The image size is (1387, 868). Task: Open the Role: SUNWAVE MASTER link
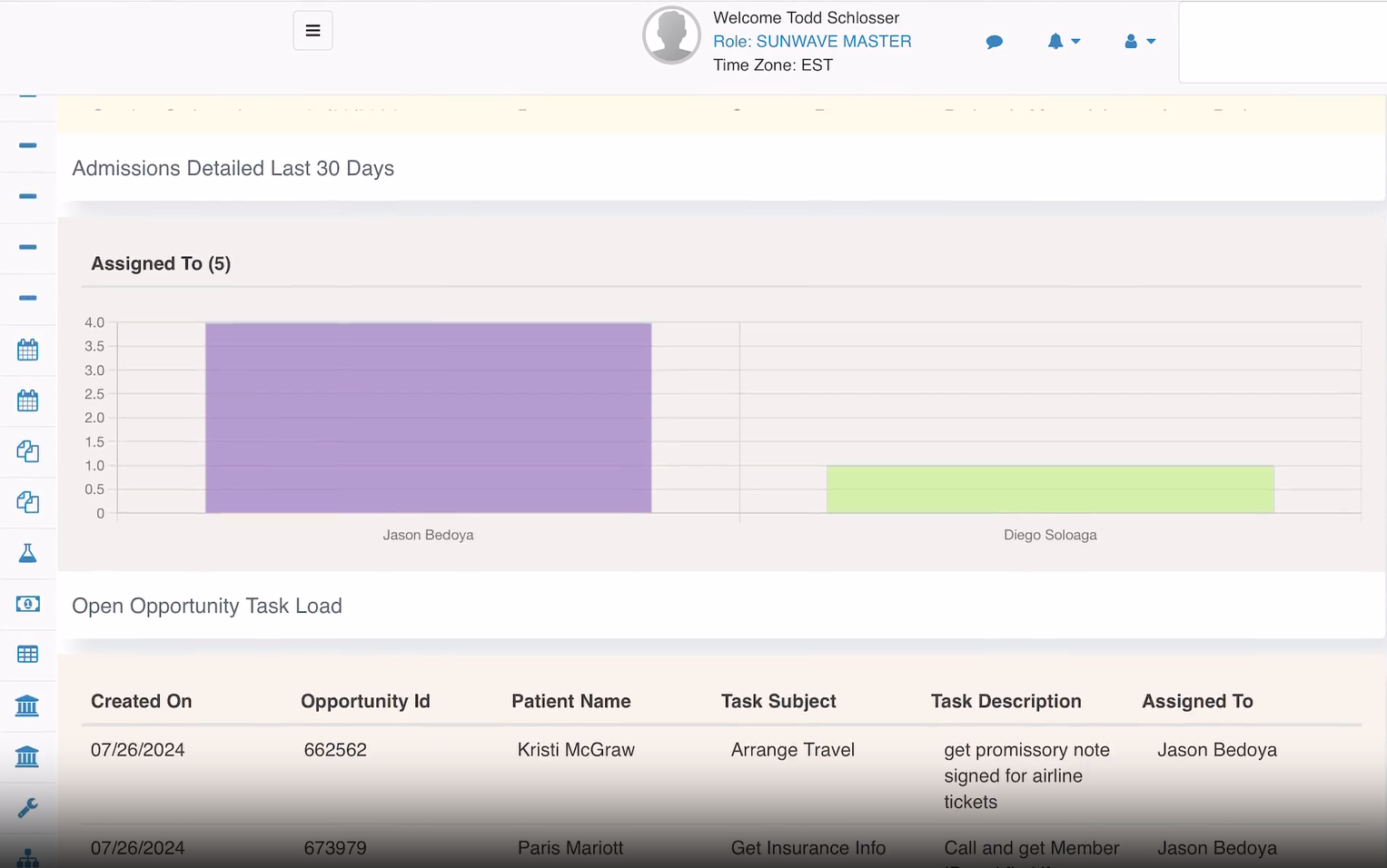tap(812, 41)
